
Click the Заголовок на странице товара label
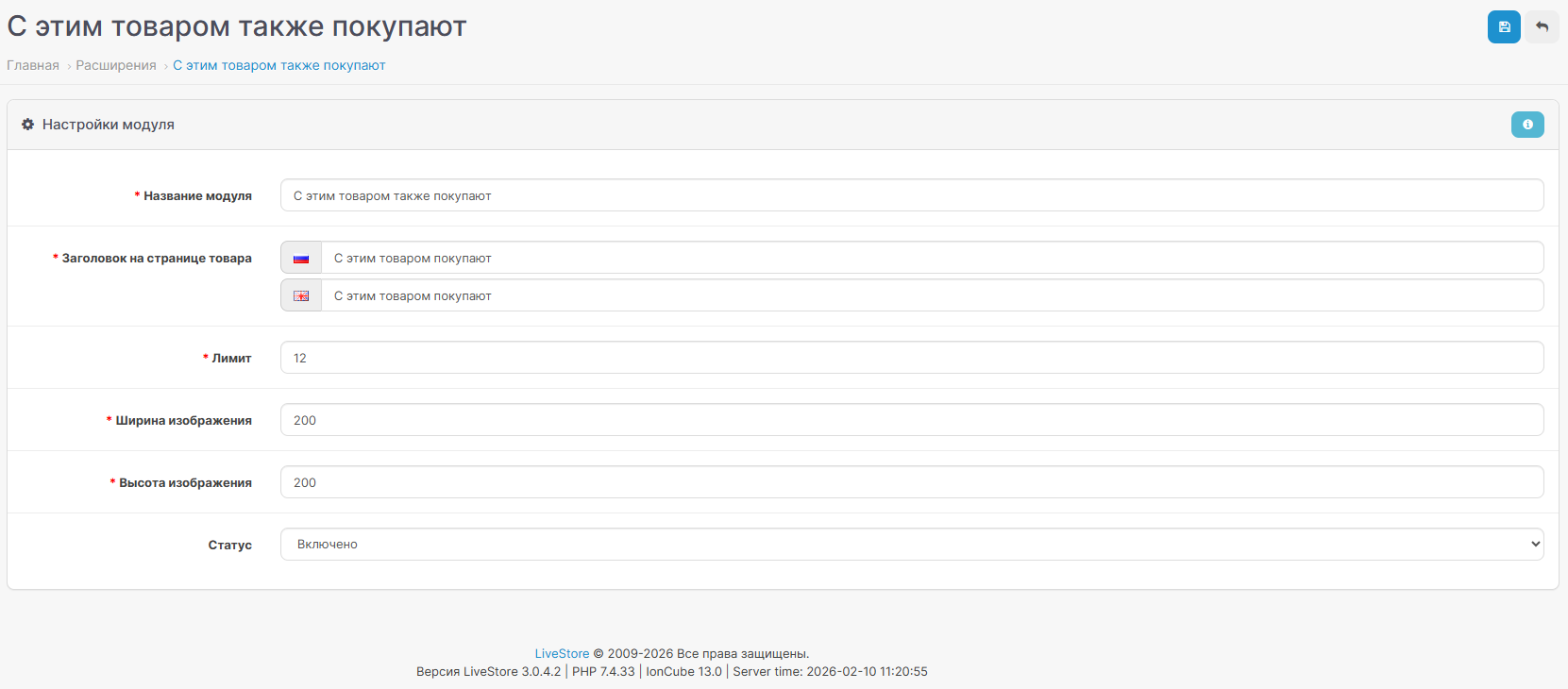pyautogui.click(x=157, y=258)
